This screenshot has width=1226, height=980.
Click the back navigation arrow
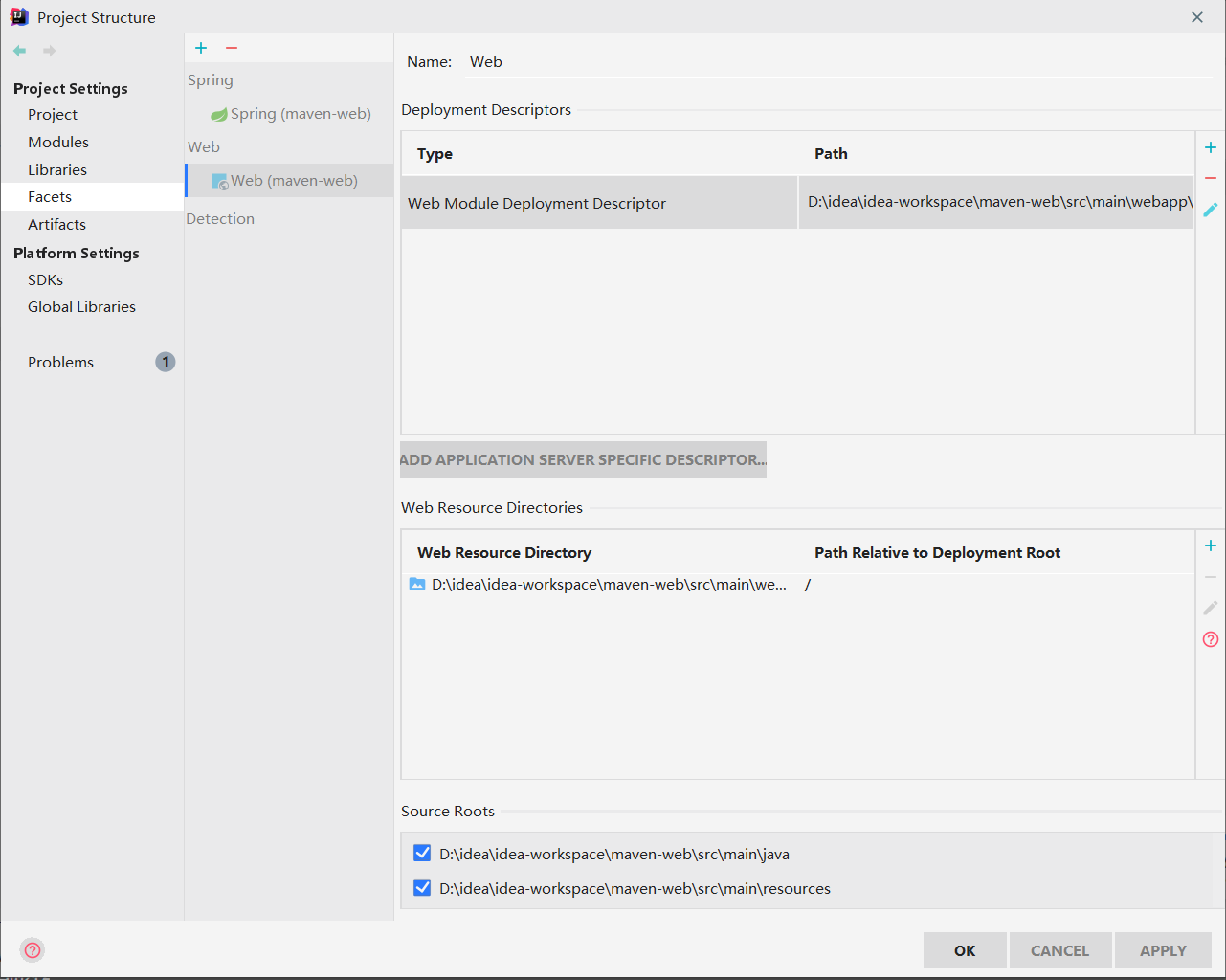(19, 51)
